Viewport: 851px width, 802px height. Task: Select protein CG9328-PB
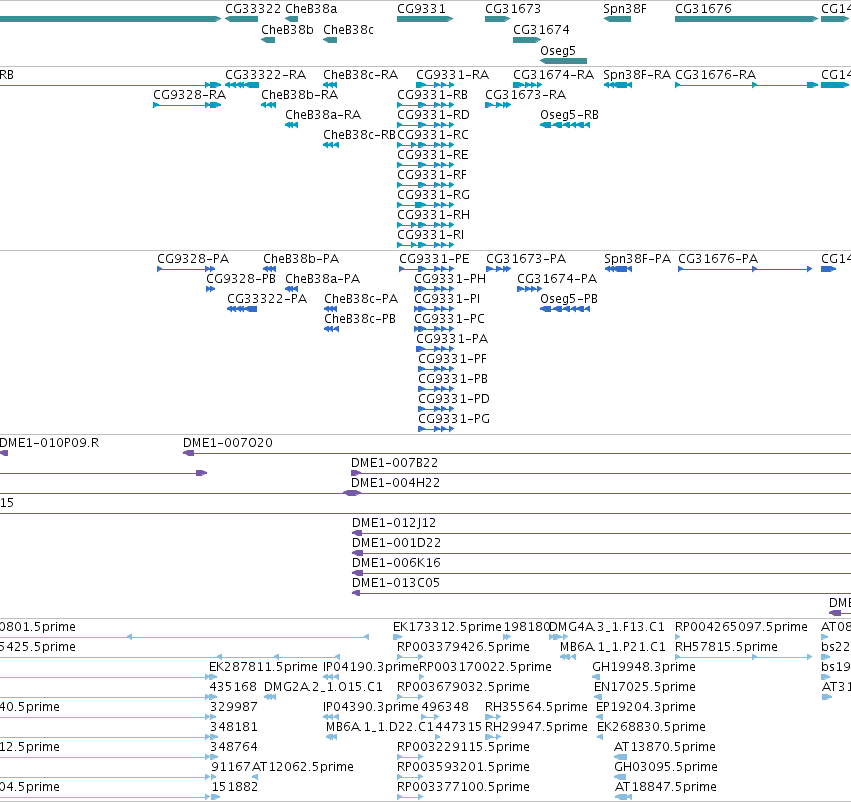tap(241, 279)
